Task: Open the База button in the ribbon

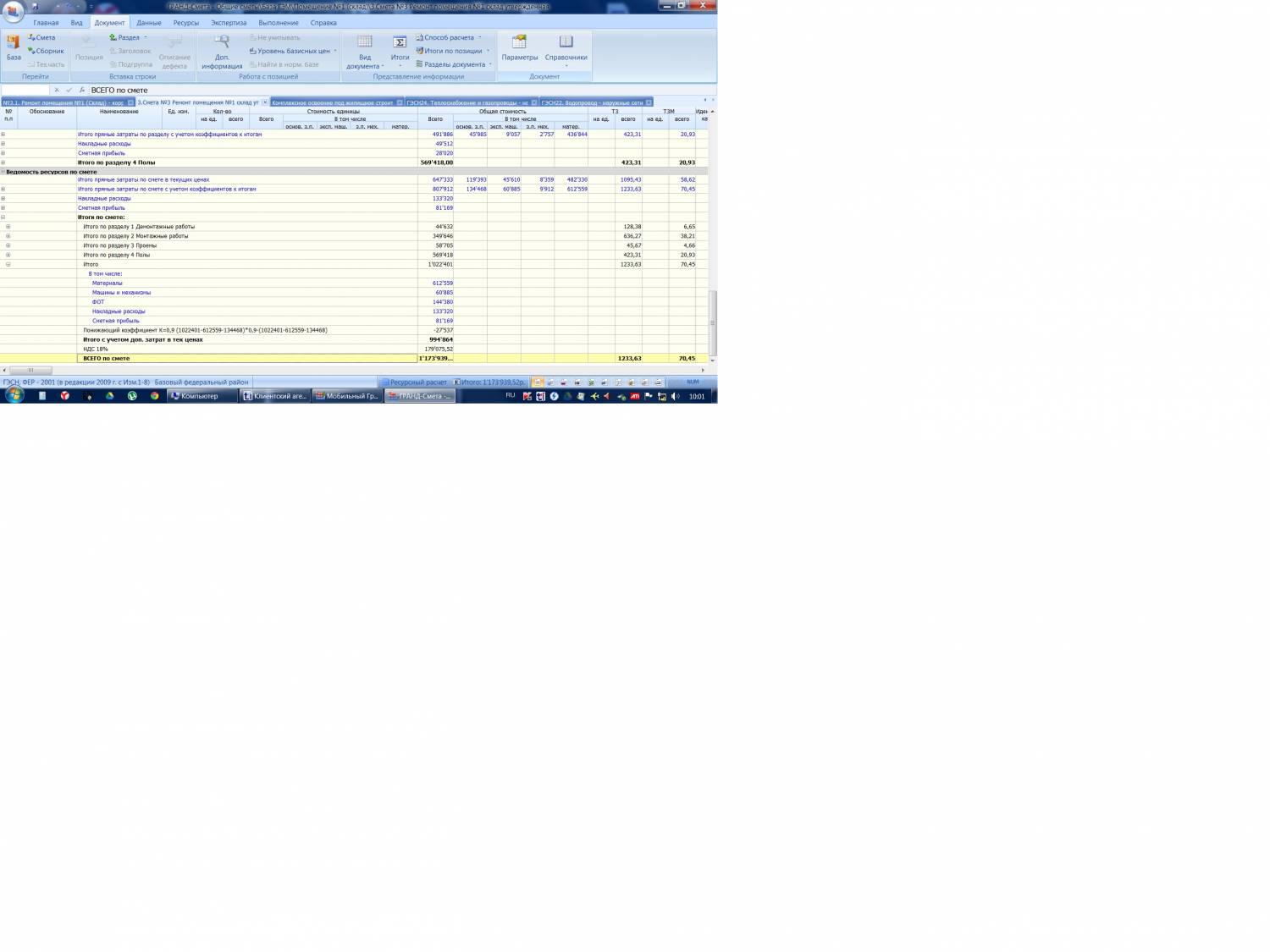Action: click(14, 47)
